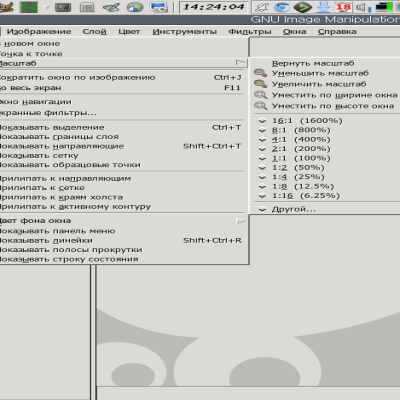
Task: Click shrink window to image (Ctrl+J)
Action: coord(122,77)
